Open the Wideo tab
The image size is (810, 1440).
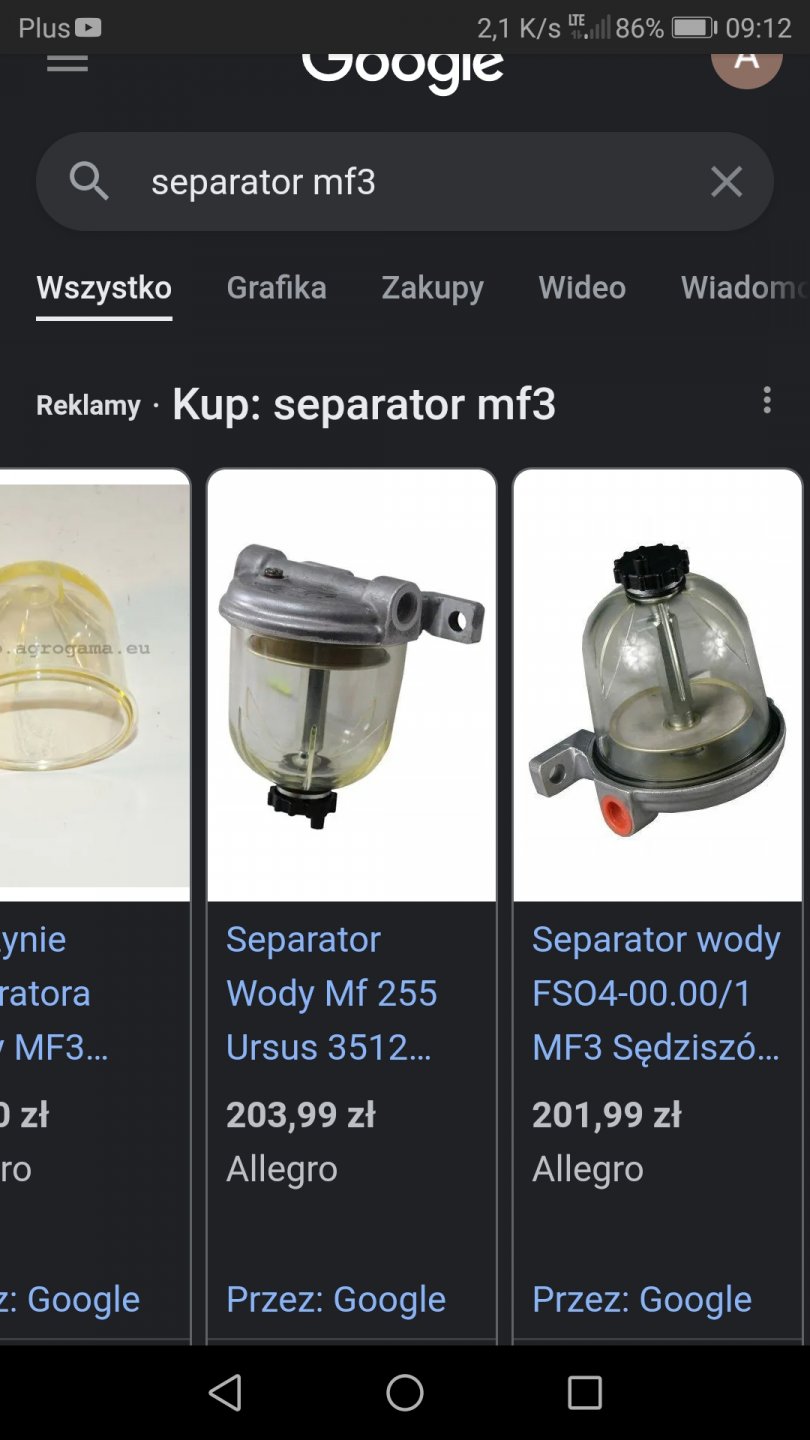(582, 288)
